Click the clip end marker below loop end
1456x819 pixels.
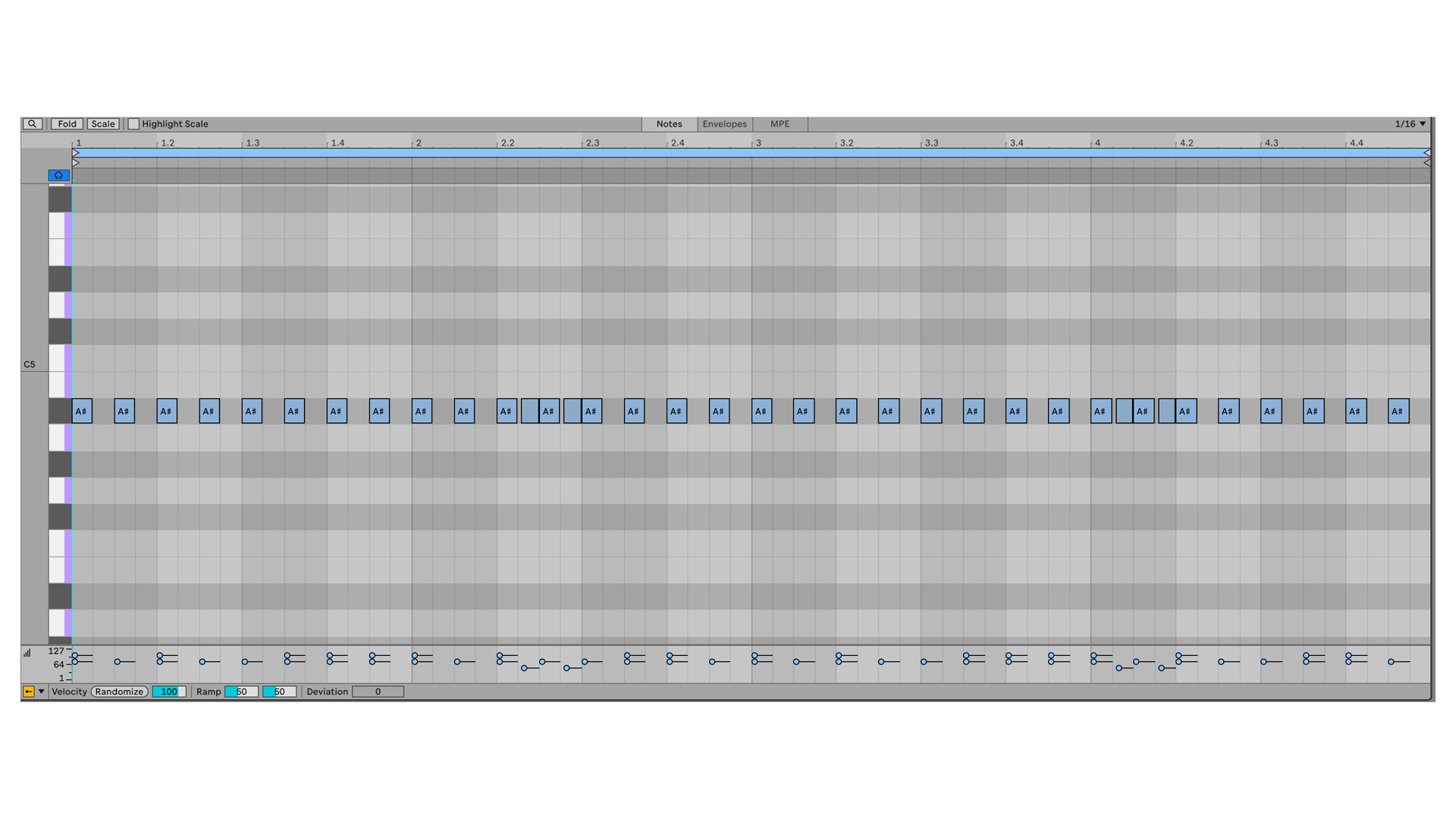(1426, 162)
